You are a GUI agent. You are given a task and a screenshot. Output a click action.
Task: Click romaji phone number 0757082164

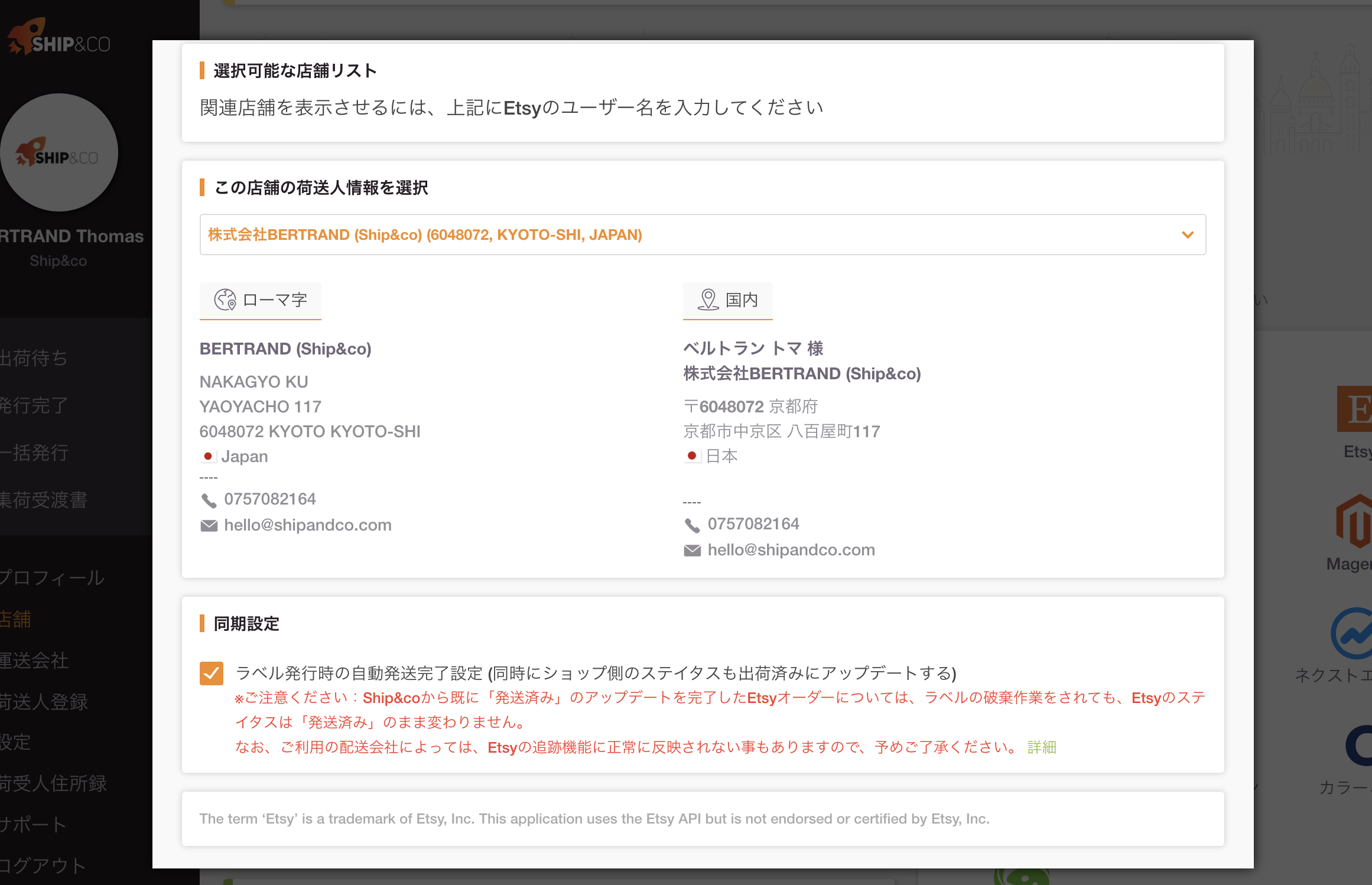pos(270,499)
